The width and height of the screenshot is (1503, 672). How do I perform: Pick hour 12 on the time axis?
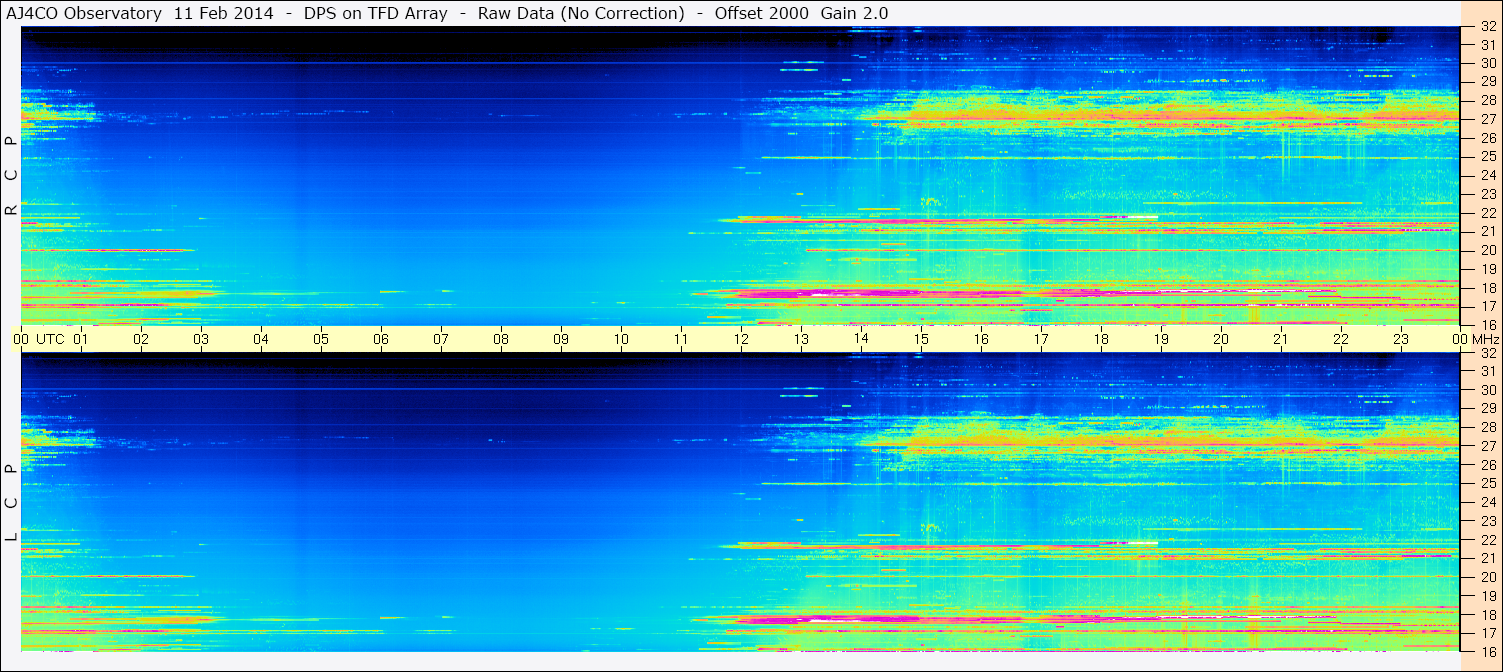tap(741, 339)
